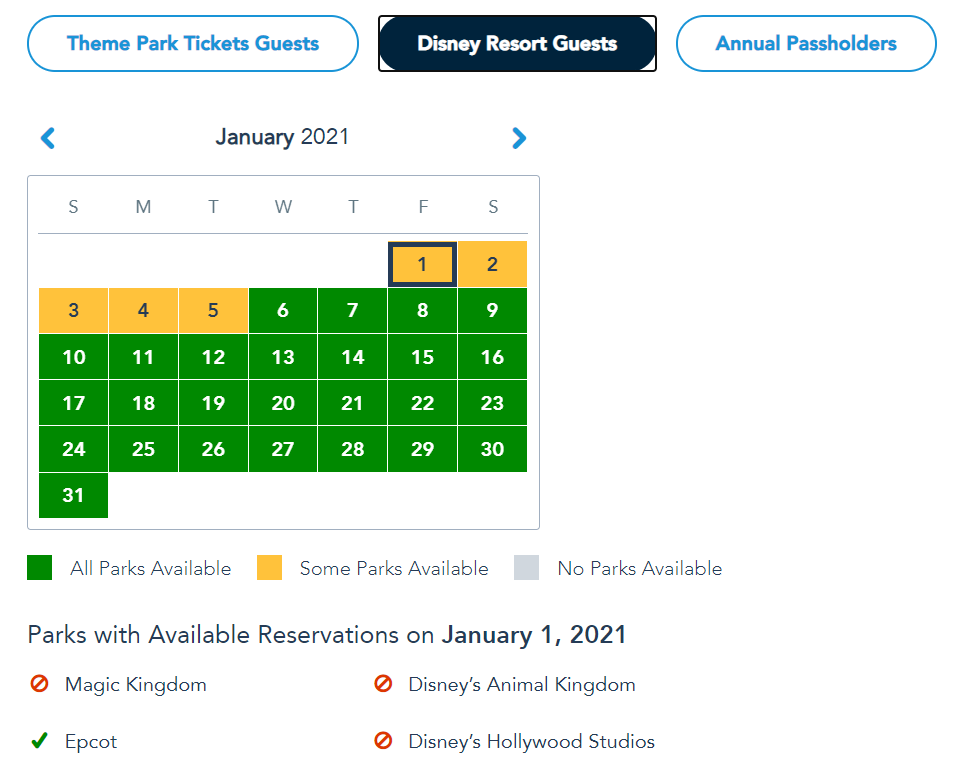Switch to Theme Park Tickets Guests tab
This screenshot has width=964, height=769.
[x=193, y=44]
